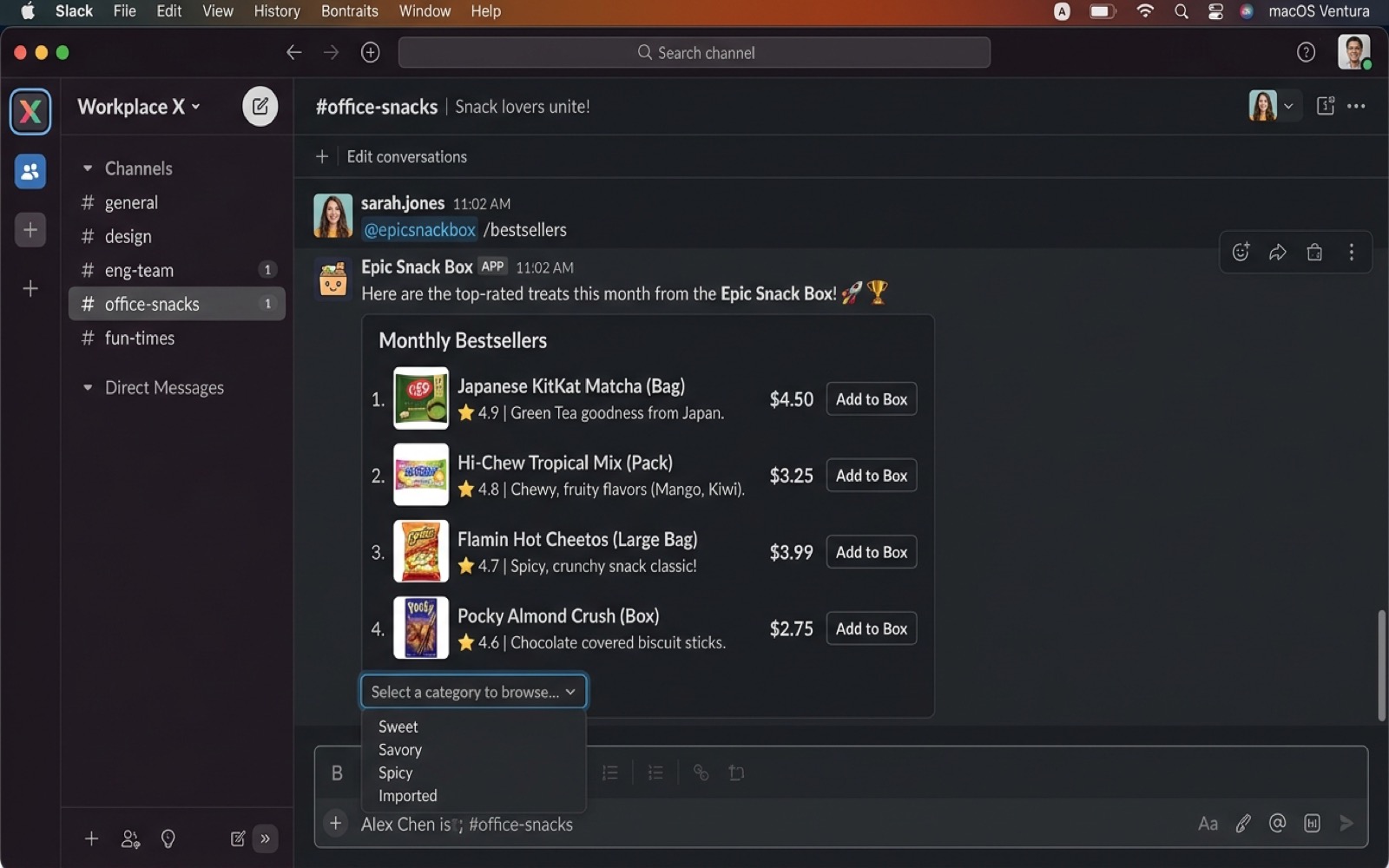
Task: Open the Wi-Fi status menu
Action: point(1145,11)
